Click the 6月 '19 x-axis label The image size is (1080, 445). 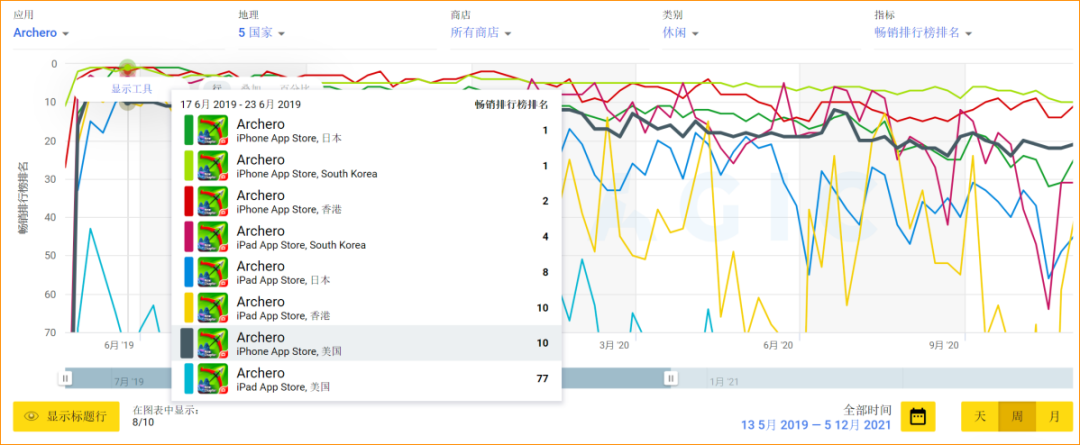(x=118, y=344)
